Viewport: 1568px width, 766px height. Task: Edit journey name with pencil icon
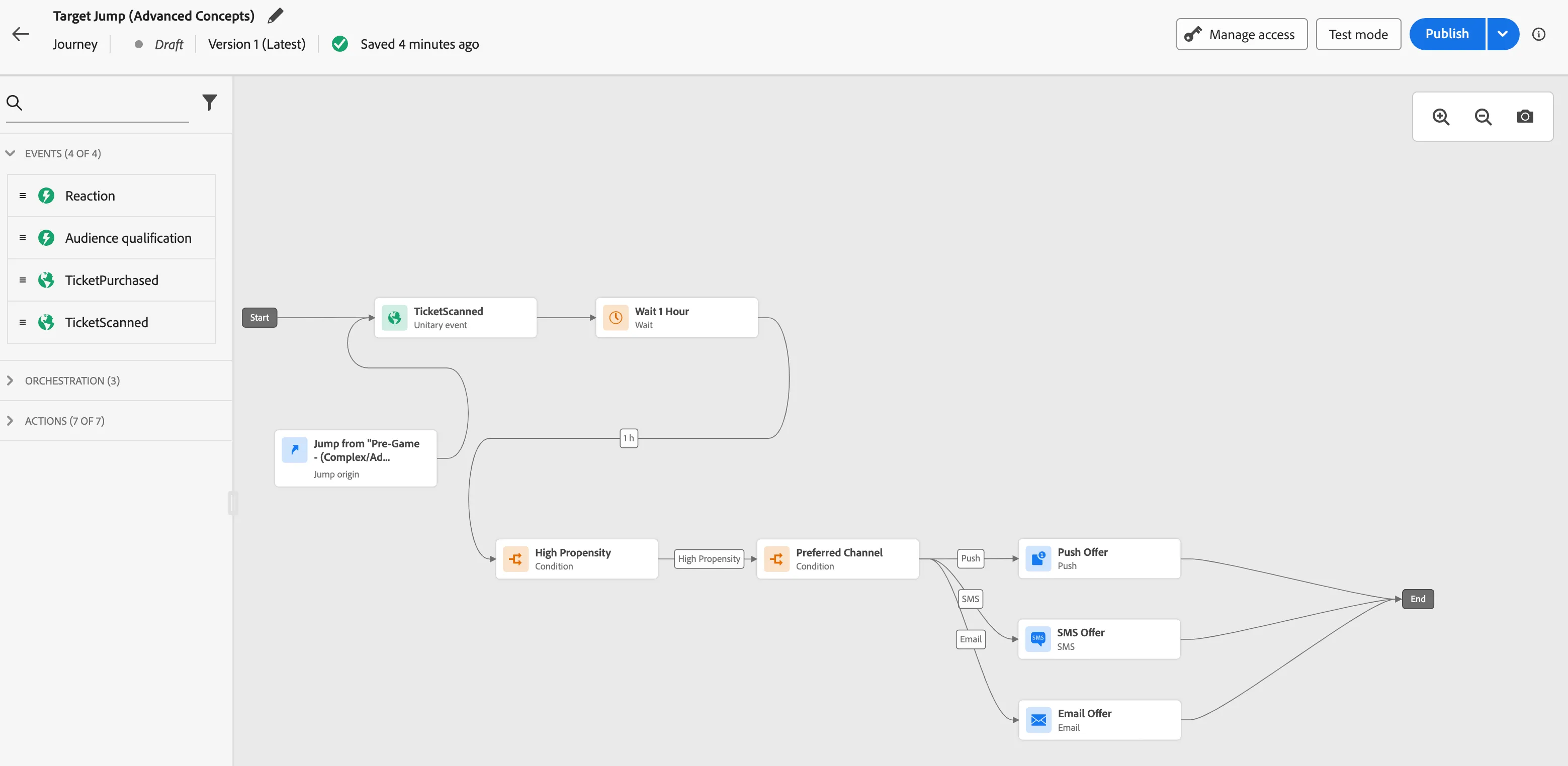click(275, 15)
